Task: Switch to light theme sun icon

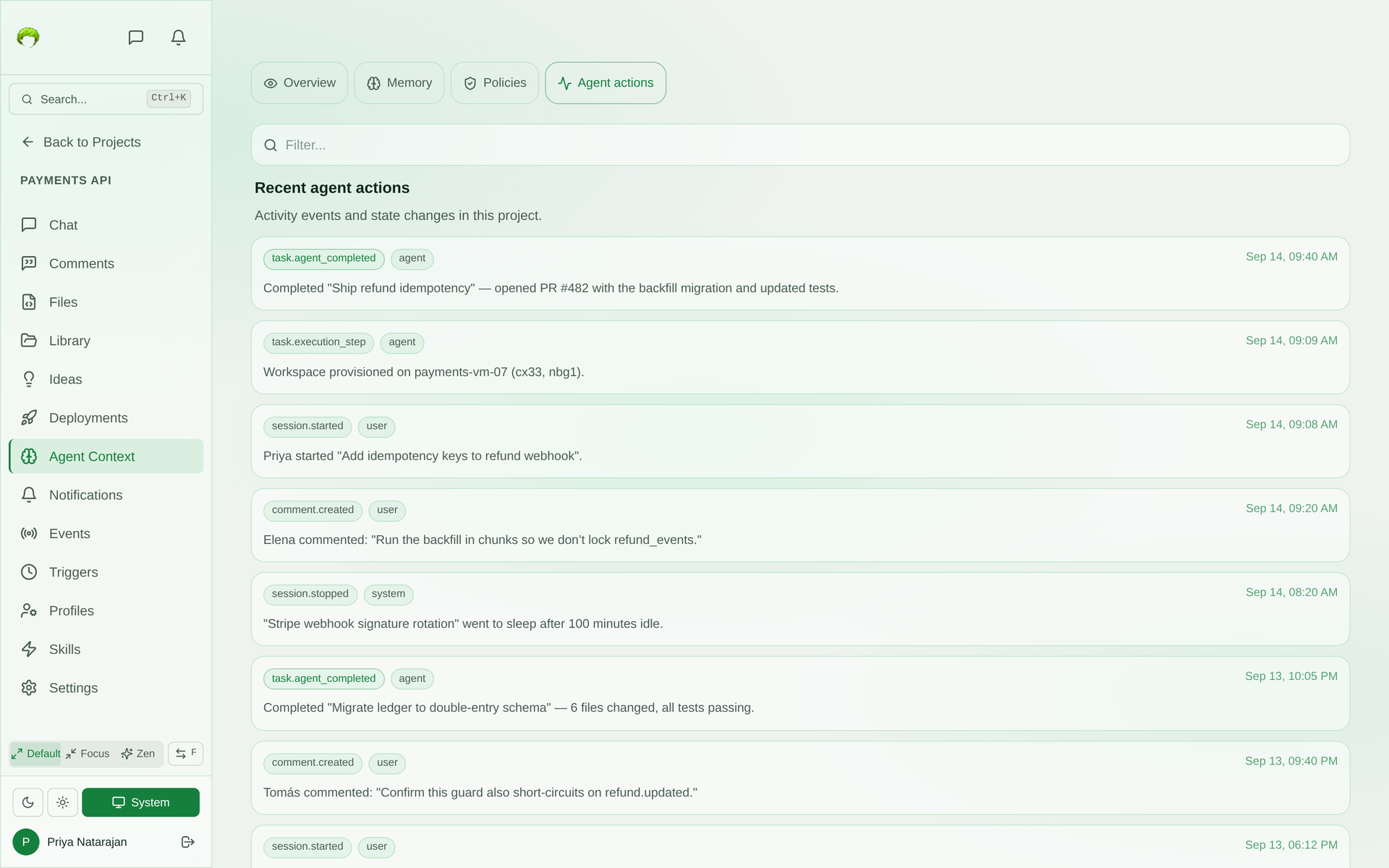Action: [63, 802]
